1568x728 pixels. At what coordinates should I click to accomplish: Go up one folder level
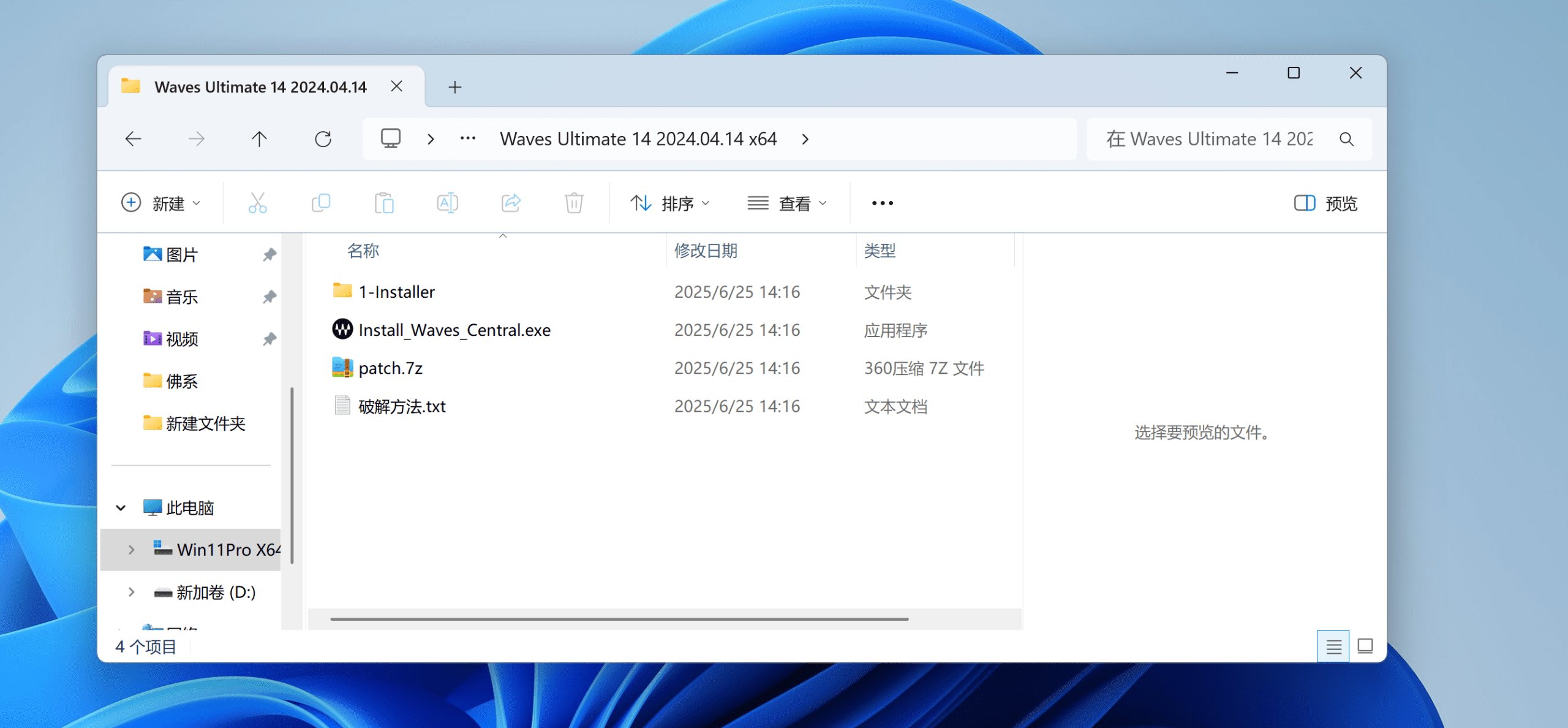point(259,139)
